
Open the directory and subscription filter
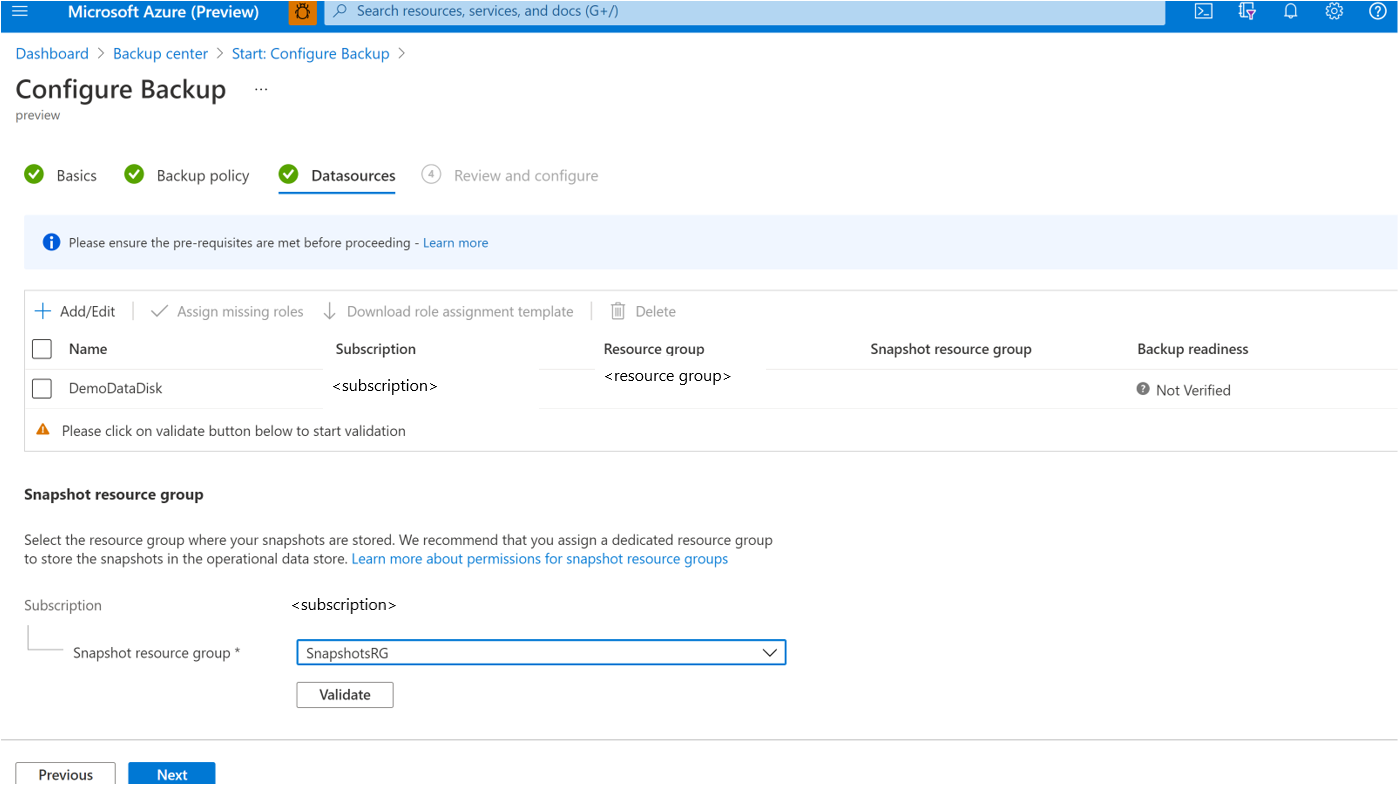coord(1247,12)
